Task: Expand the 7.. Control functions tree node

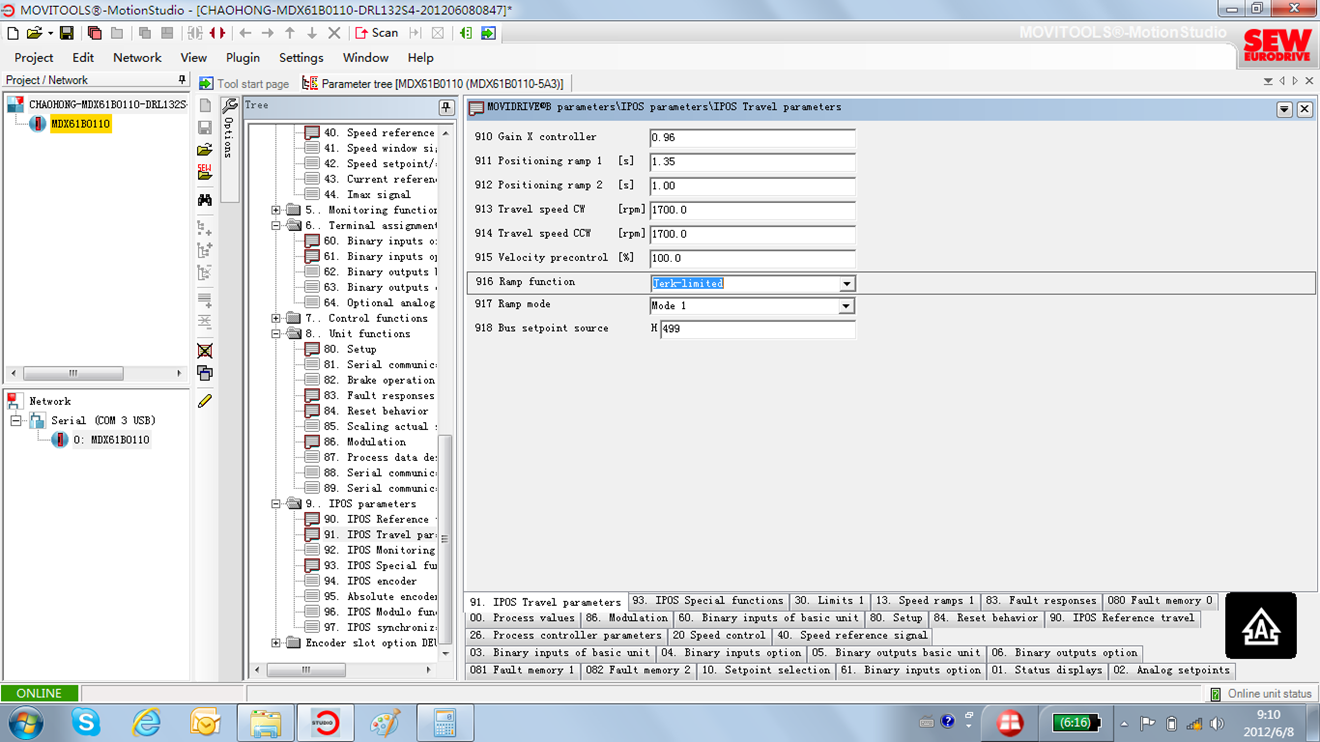Action: tap(276, 319)
